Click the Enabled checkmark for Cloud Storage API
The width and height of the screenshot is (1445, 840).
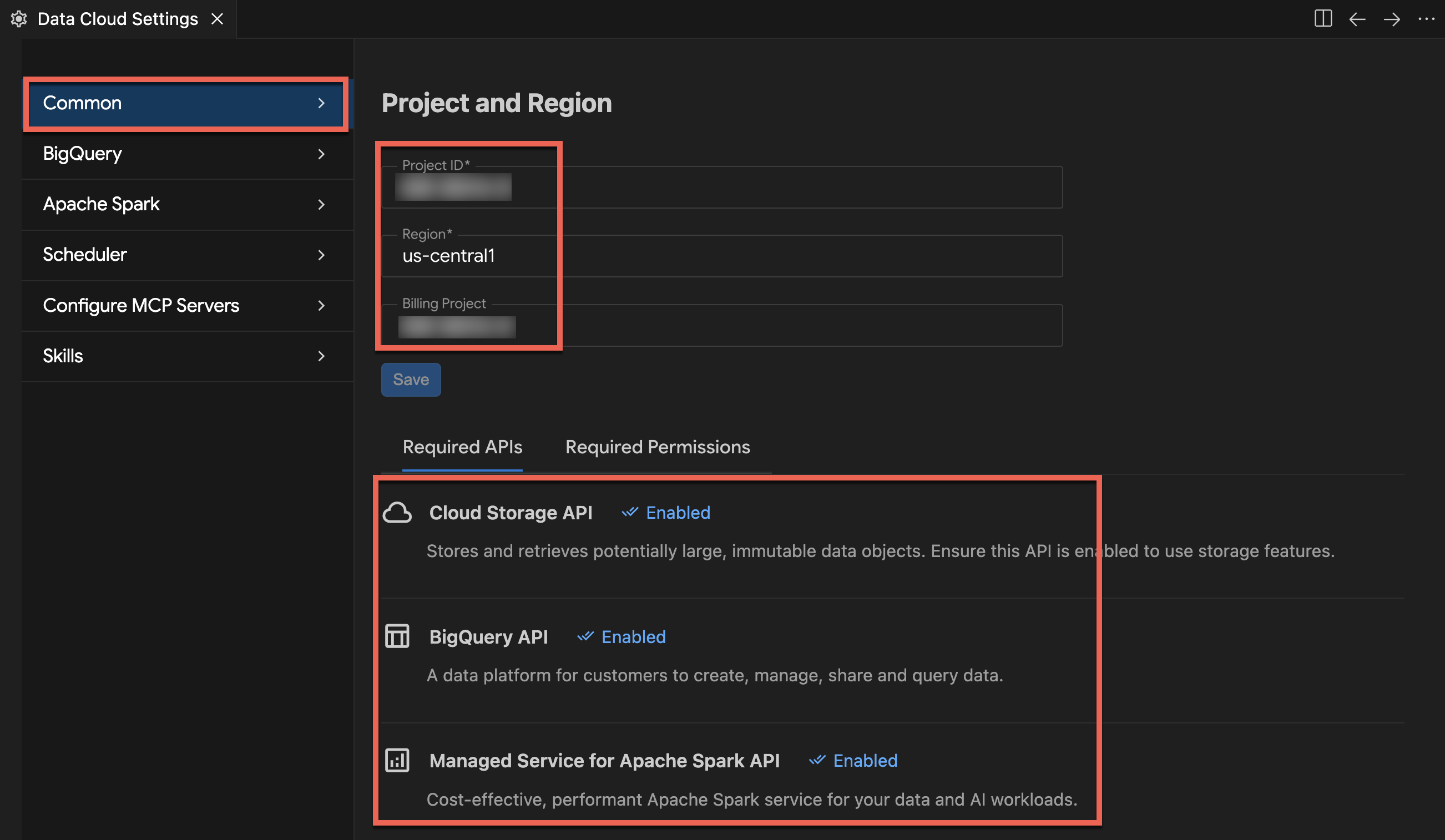coord(630,512)
